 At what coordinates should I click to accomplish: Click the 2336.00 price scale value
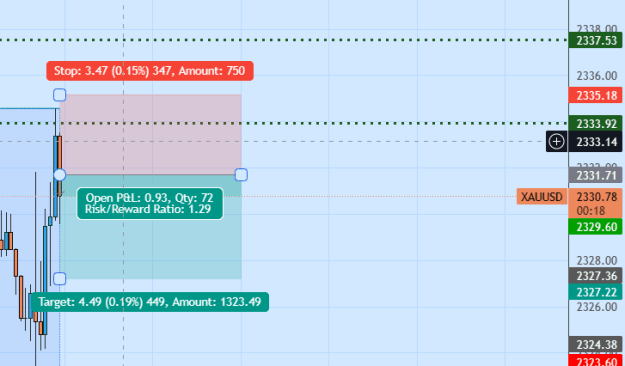[x=596, y=75]
